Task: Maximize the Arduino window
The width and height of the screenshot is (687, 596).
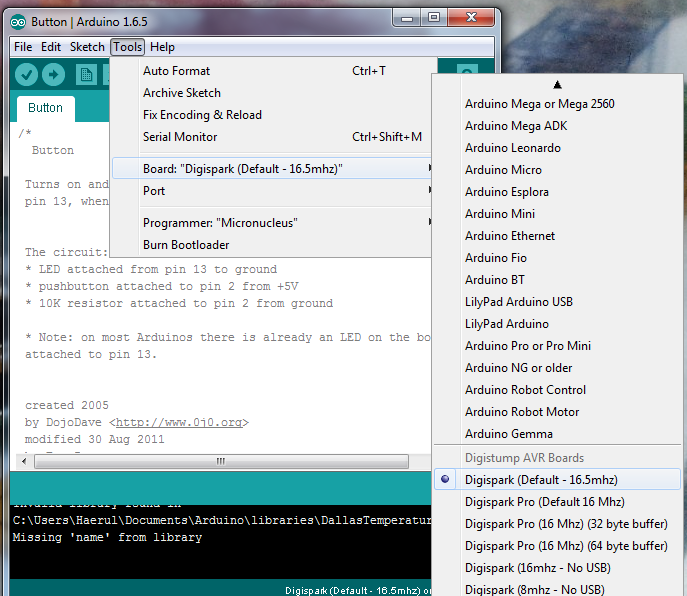Action: pos(434,18)
